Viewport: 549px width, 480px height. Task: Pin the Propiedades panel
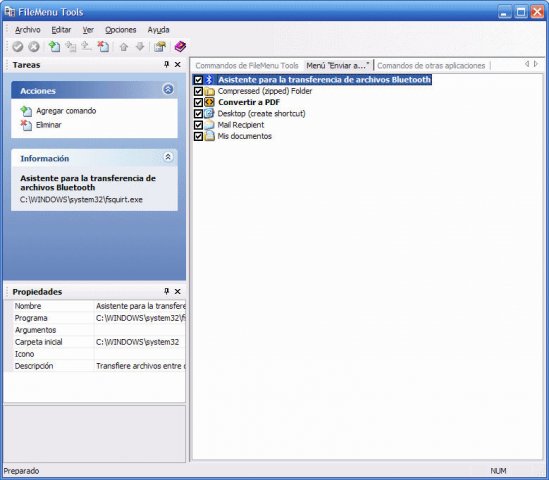pos(167,291)
